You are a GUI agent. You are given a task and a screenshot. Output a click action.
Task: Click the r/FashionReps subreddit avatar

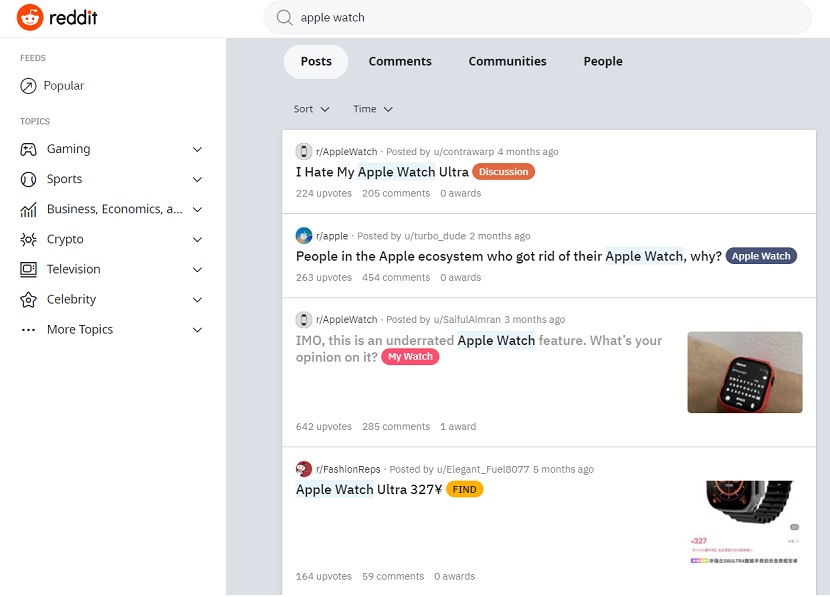point(303,468)
